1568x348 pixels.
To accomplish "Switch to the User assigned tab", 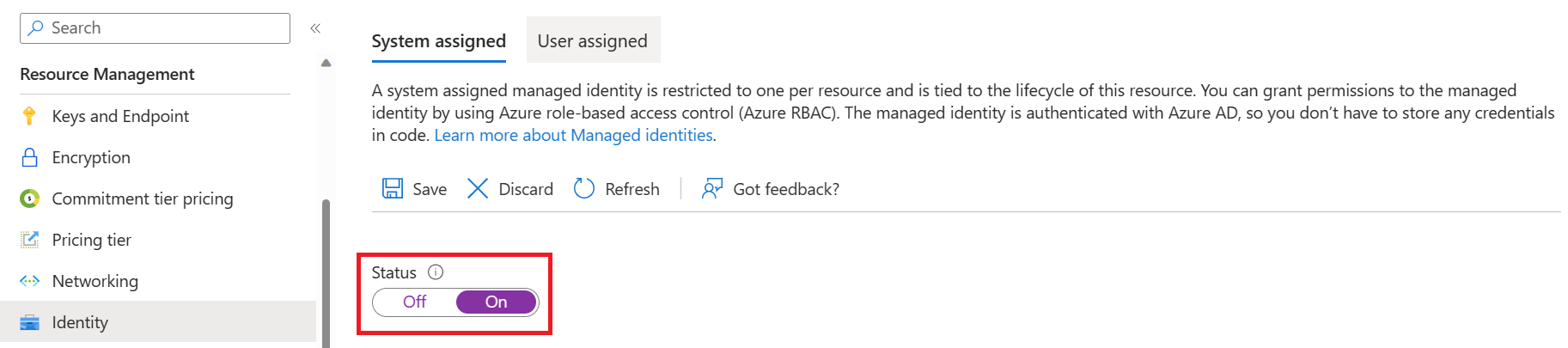I will (592, 41).
